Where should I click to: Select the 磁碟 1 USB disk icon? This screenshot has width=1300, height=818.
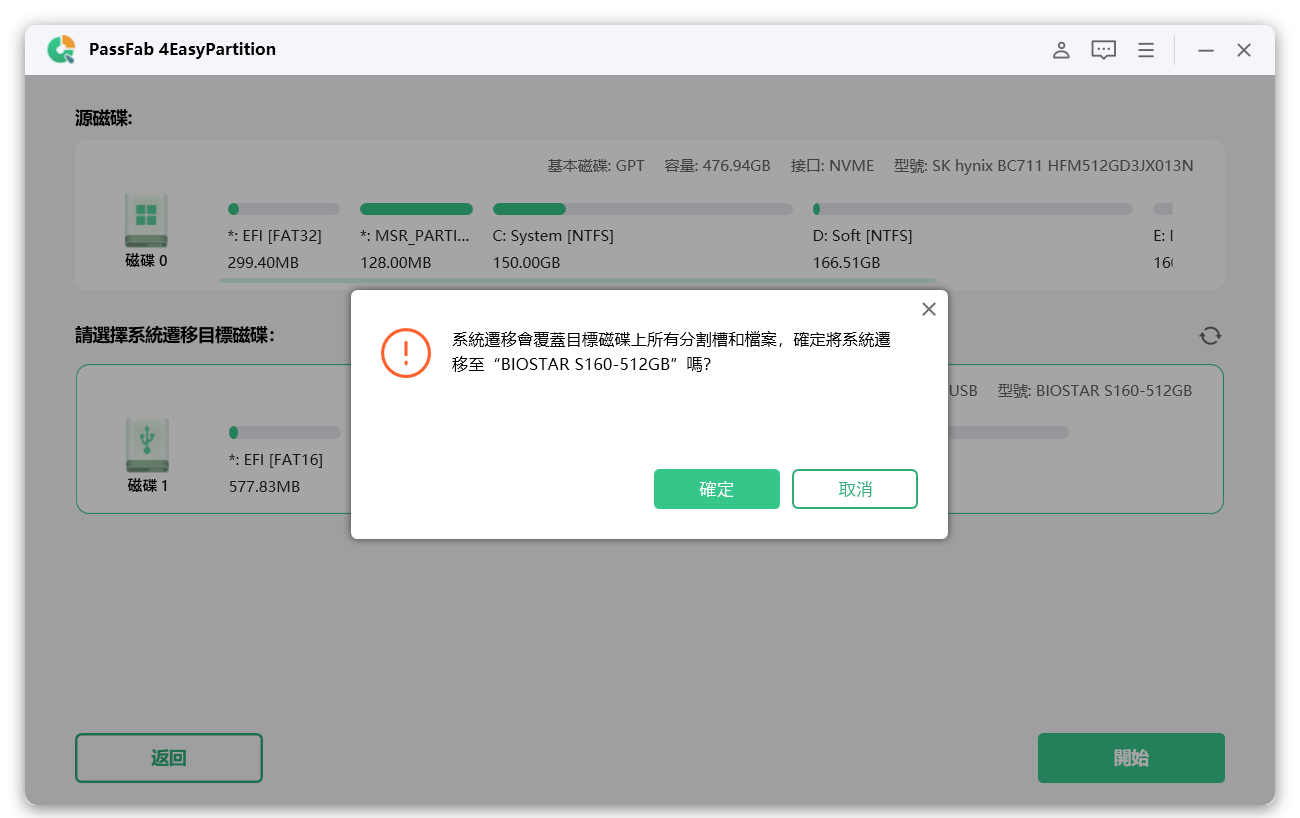tap(147, 445)
